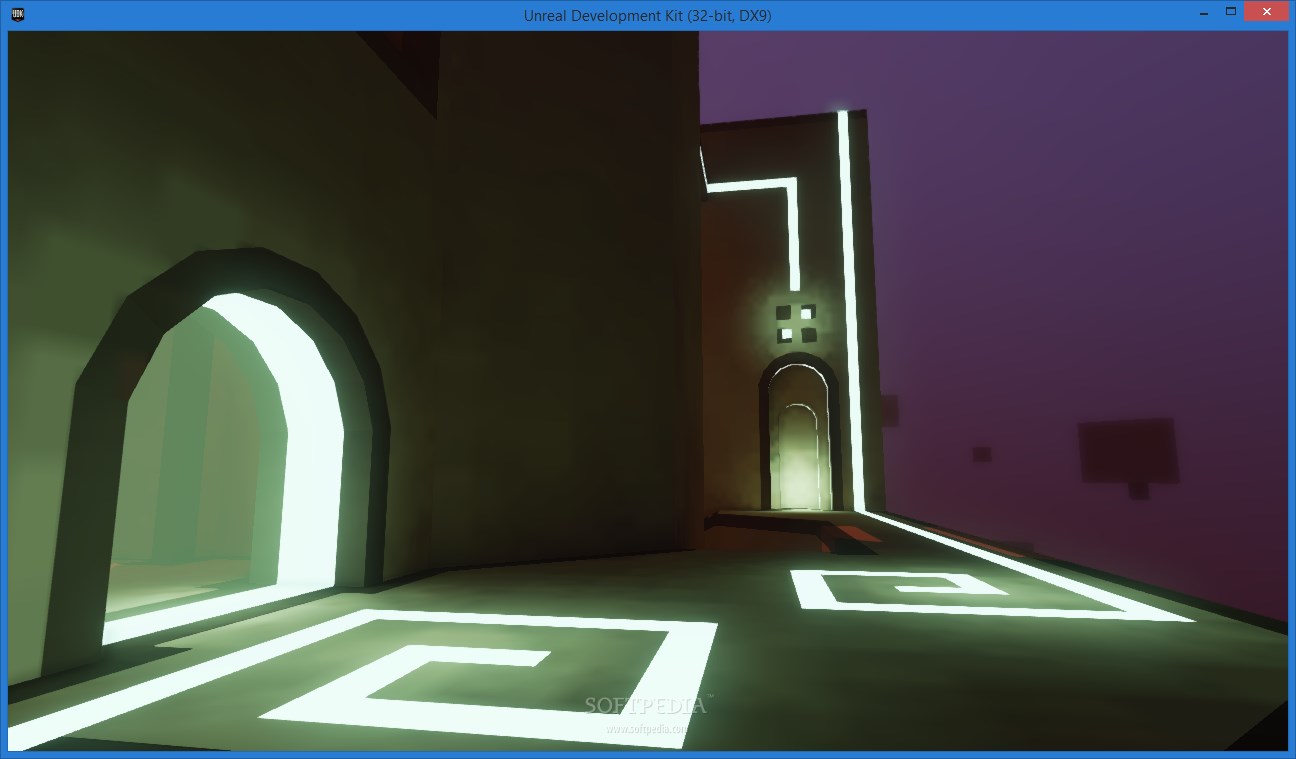Minimize the Unreal Development Kit window

[1203, 11]
